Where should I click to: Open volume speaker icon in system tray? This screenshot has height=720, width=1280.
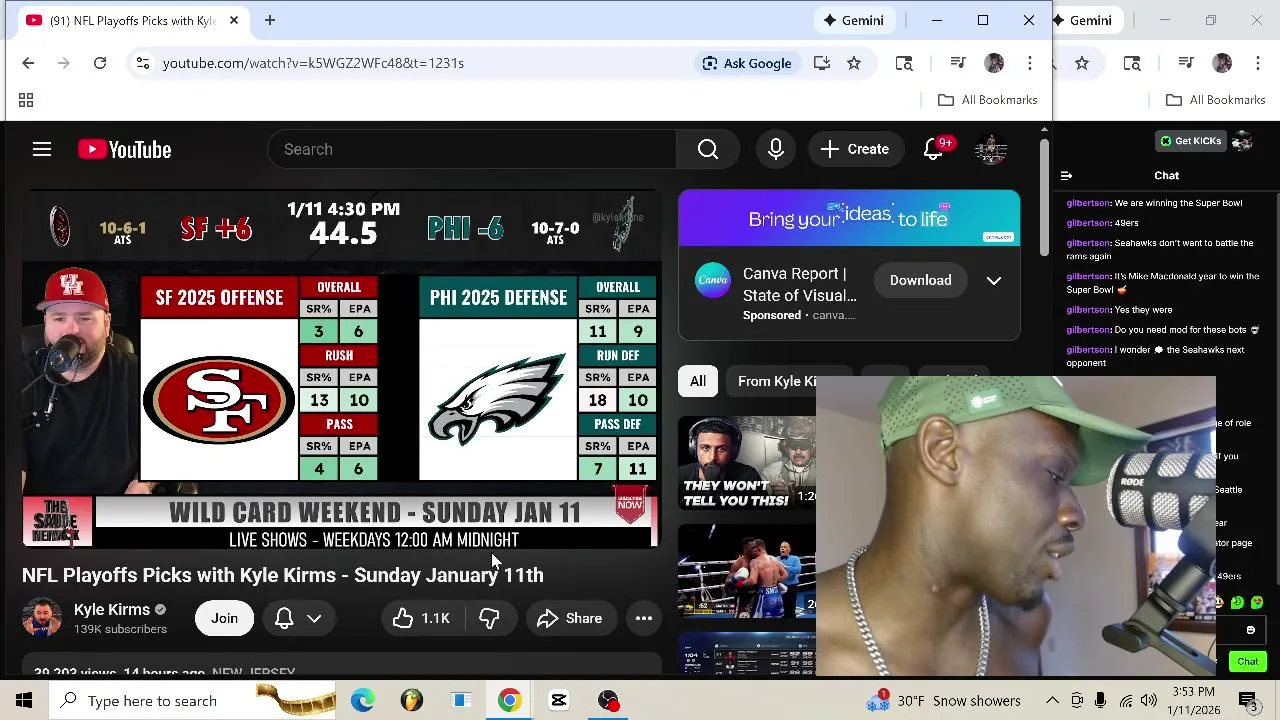[1149, 700]
